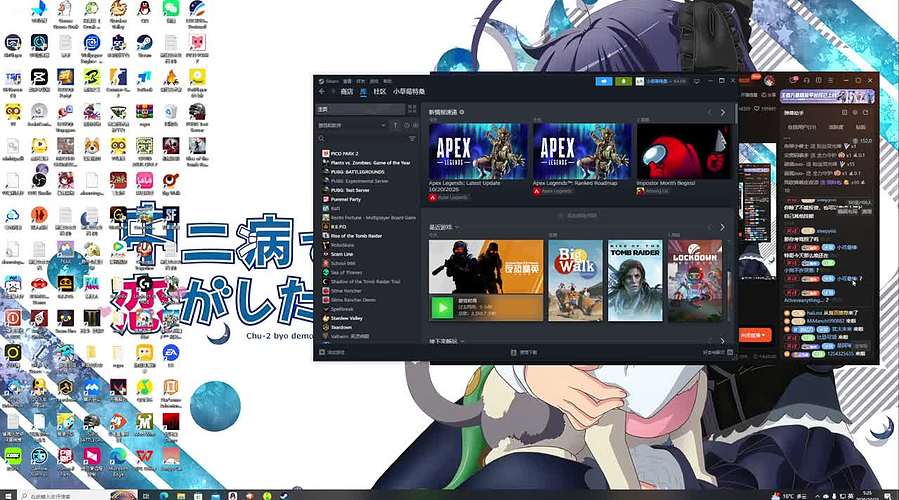Open Steam from the Windows taskbar
This screenshot has height=500, width=899.
pos(284,495)
